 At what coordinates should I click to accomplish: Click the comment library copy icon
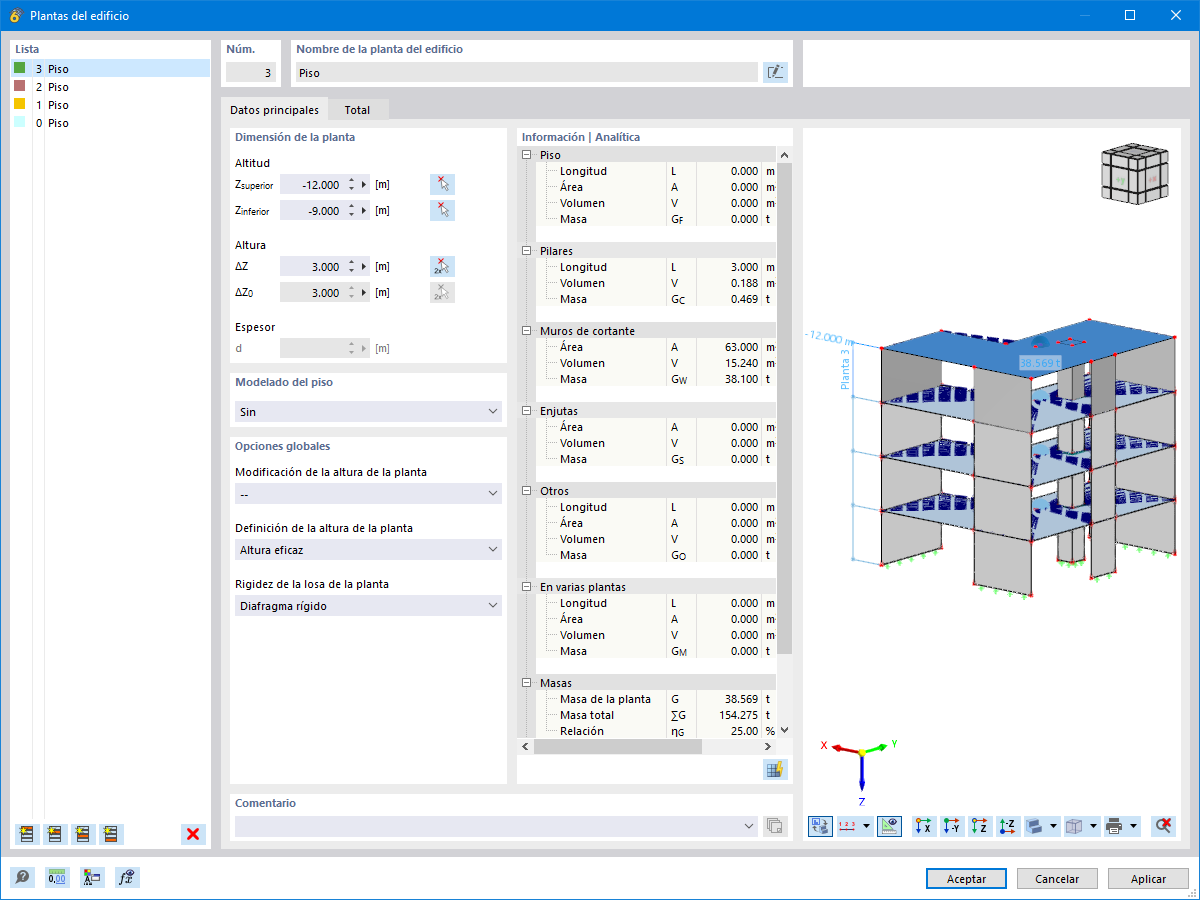(775, 826)
